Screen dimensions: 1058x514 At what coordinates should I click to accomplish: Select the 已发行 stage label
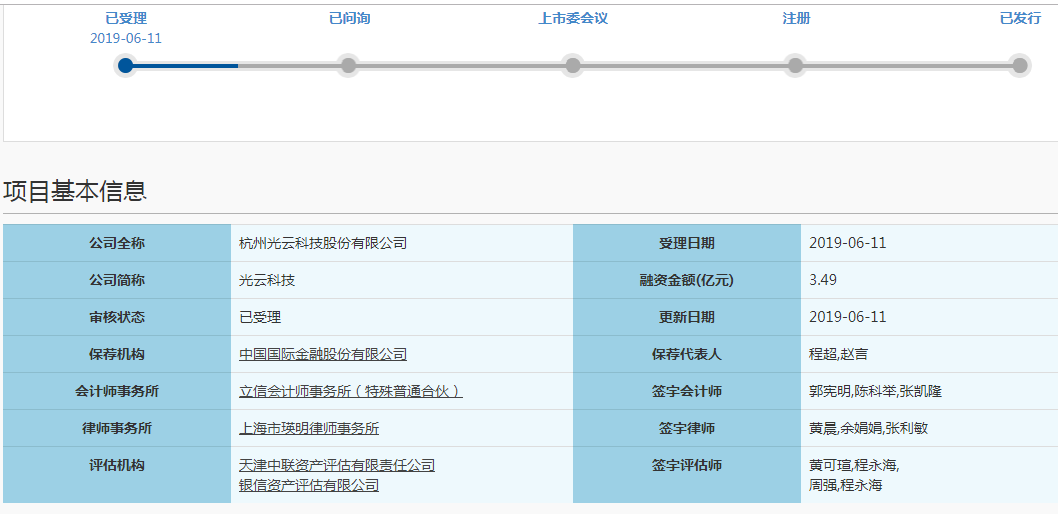(1020, 18)
